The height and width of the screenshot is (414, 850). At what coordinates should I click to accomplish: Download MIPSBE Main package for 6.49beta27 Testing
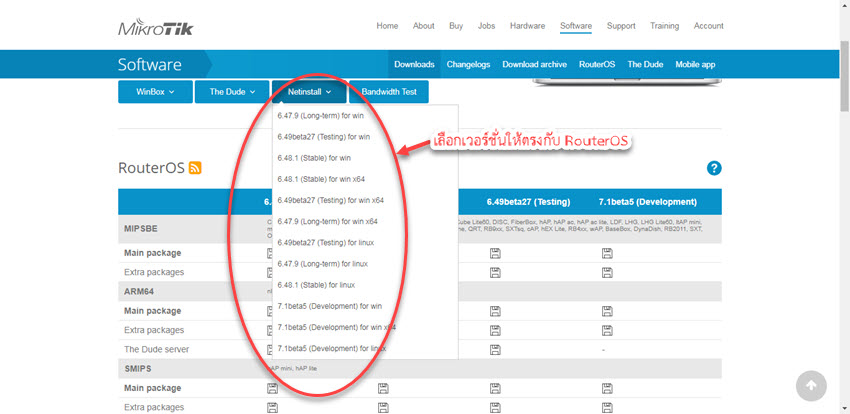tap(495, 253)
